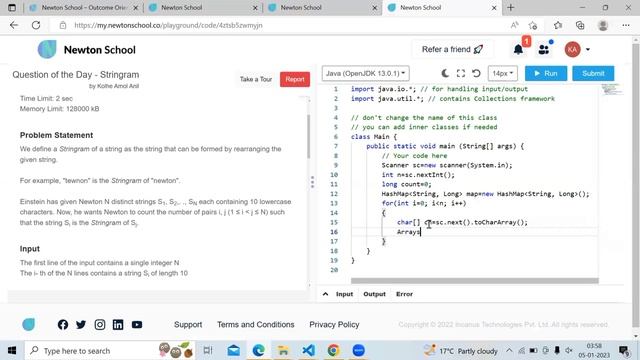640x360 pixels.
Task: Switch to the Output tab
Action: pyautogui.click(x=374, y=294)
